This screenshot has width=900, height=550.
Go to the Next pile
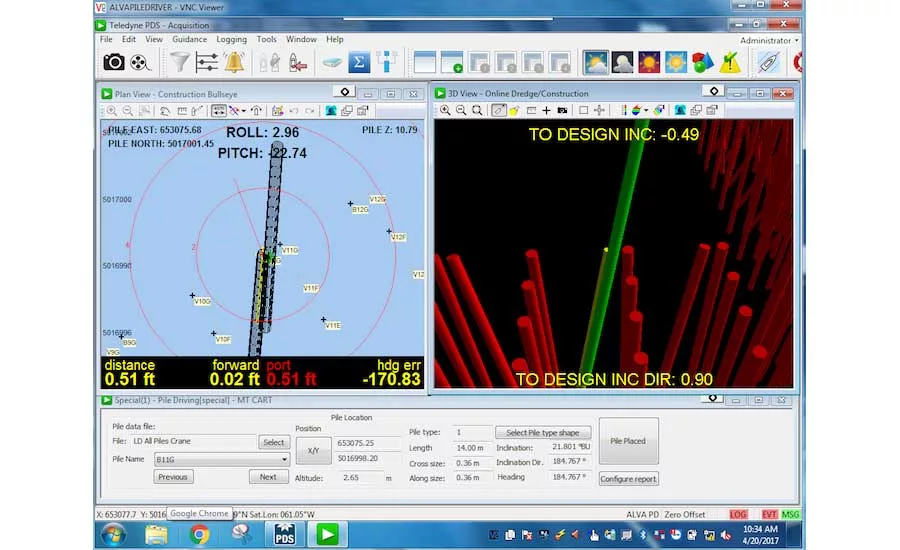[268, 477]
